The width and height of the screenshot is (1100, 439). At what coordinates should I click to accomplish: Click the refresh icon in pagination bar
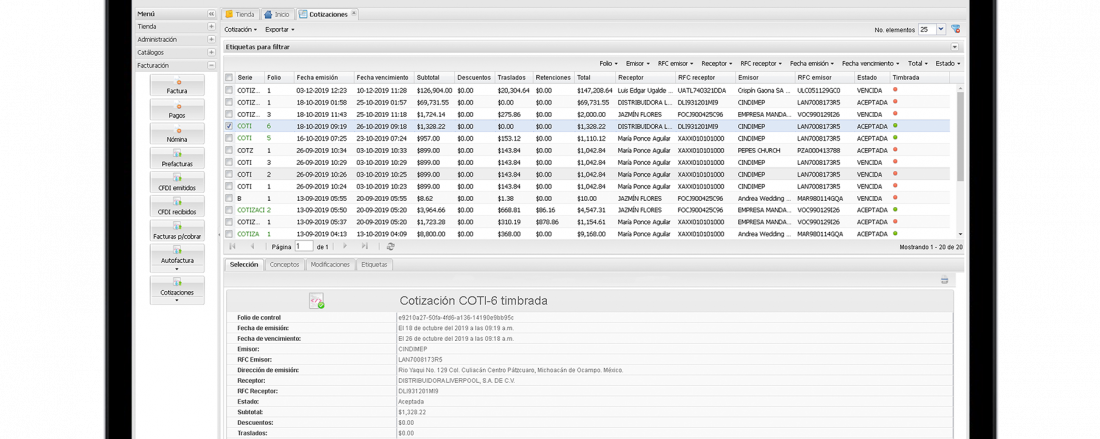(390, 246)
